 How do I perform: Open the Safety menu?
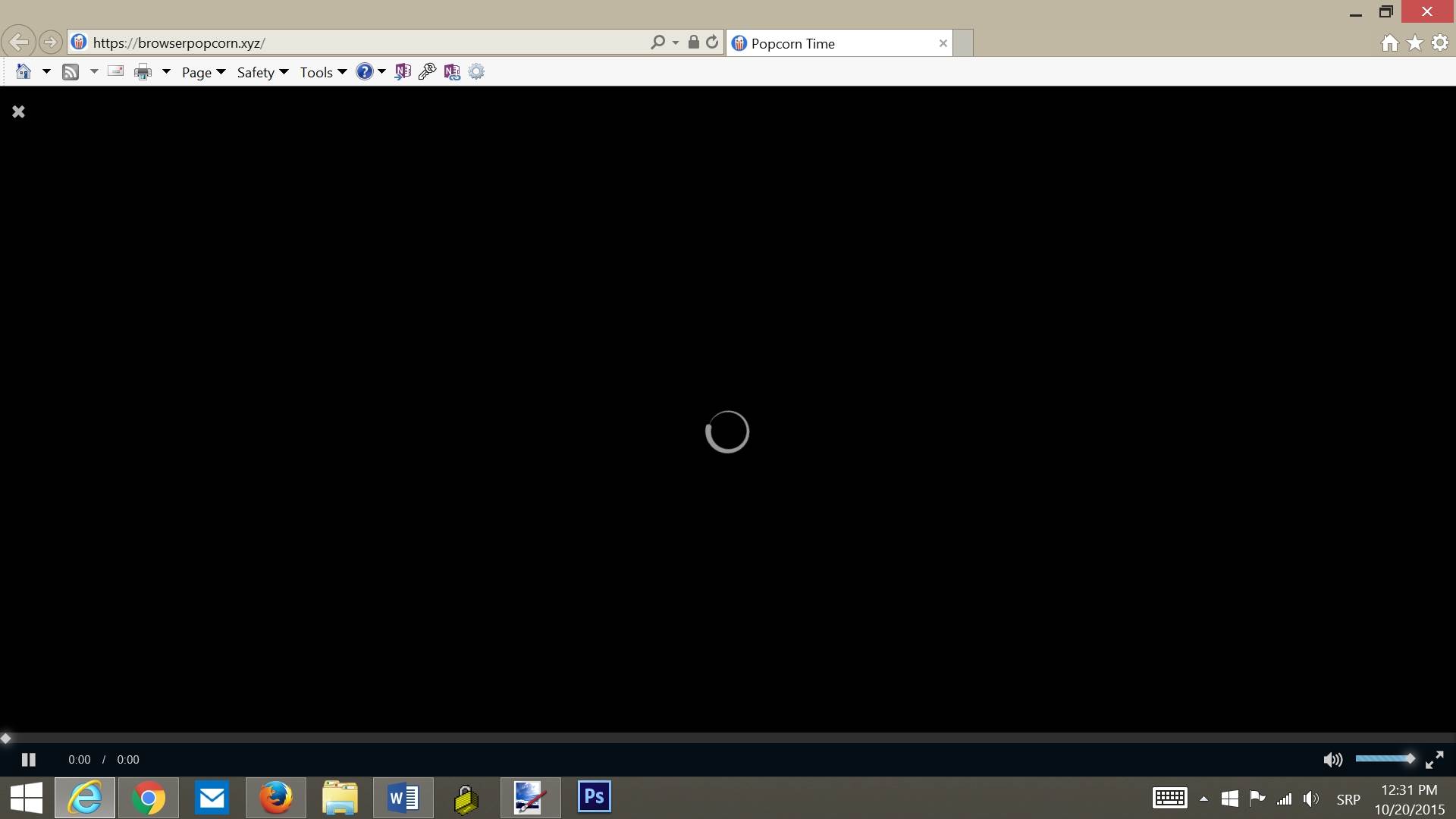[262, 71]
